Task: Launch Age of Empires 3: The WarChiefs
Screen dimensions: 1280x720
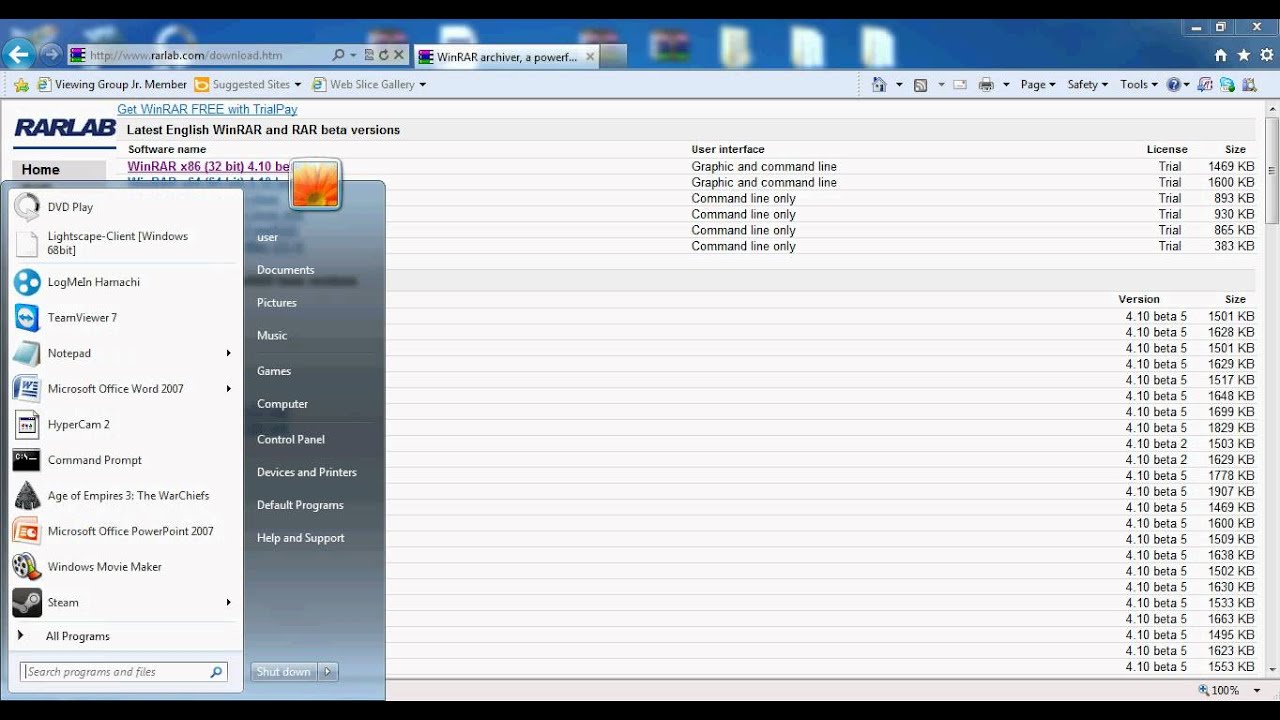Action: tap(124, 496)
